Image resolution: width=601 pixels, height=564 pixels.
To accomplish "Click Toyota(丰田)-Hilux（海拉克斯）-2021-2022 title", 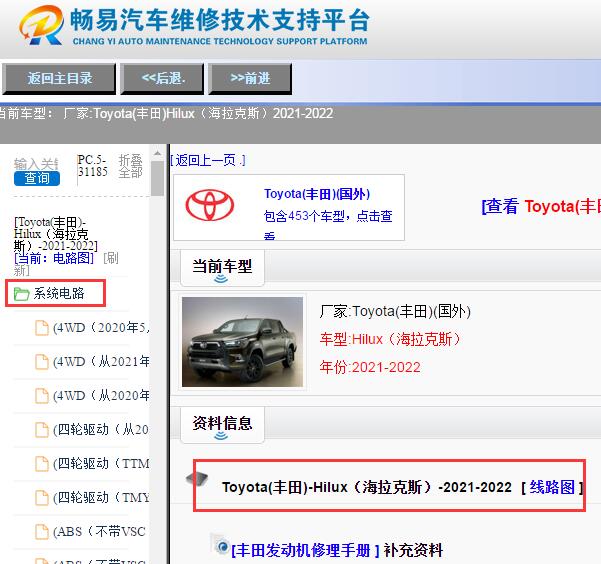I will point(367,487).
